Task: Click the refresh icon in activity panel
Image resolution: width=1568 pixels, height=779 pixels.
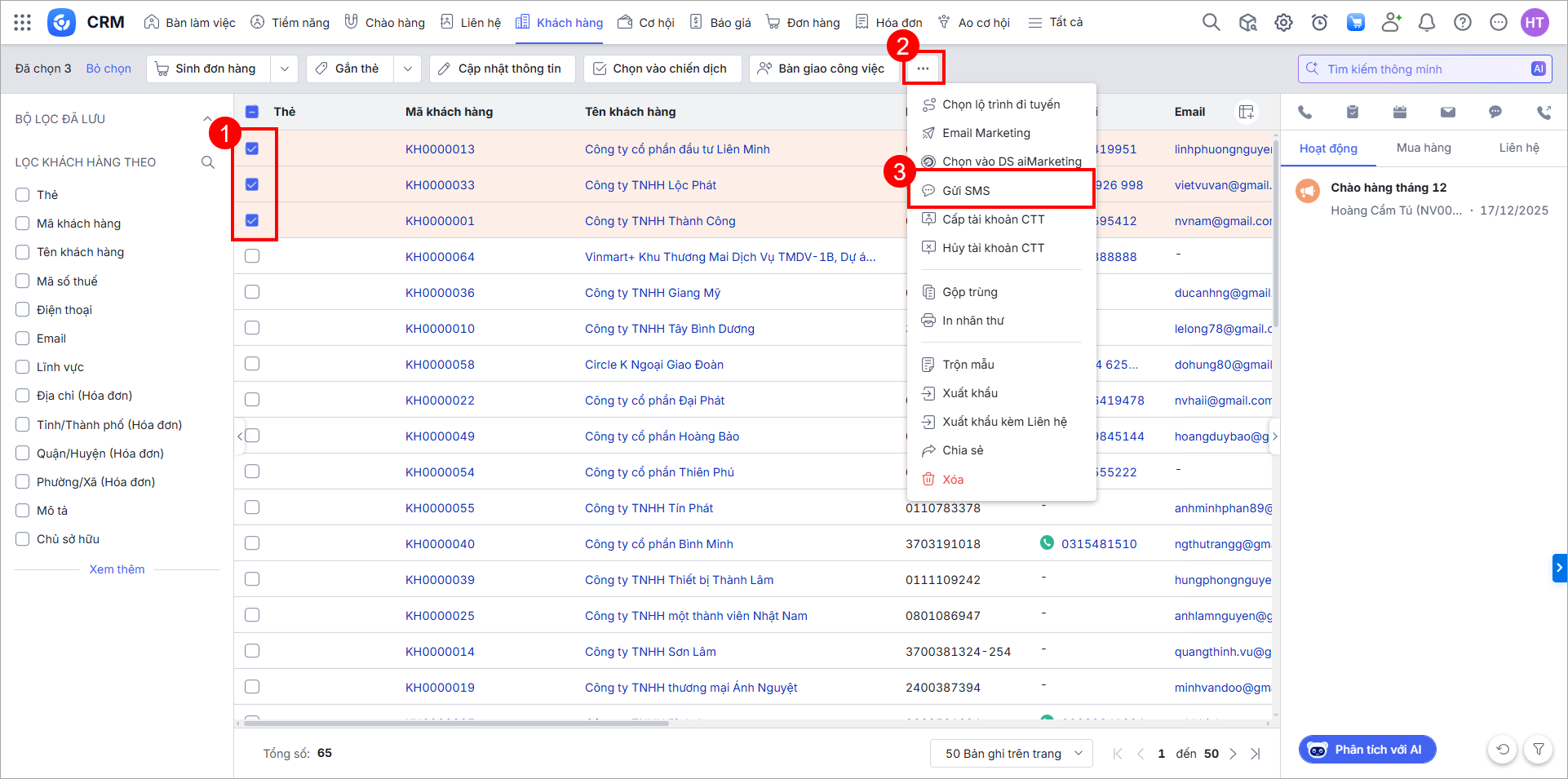Action: 1503,749
